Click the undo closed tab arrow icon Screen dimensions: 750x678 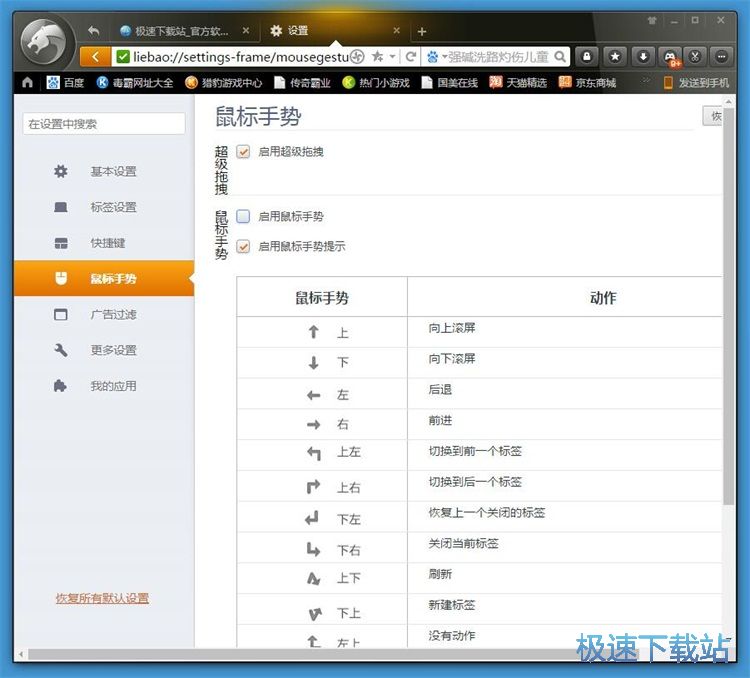94,31
